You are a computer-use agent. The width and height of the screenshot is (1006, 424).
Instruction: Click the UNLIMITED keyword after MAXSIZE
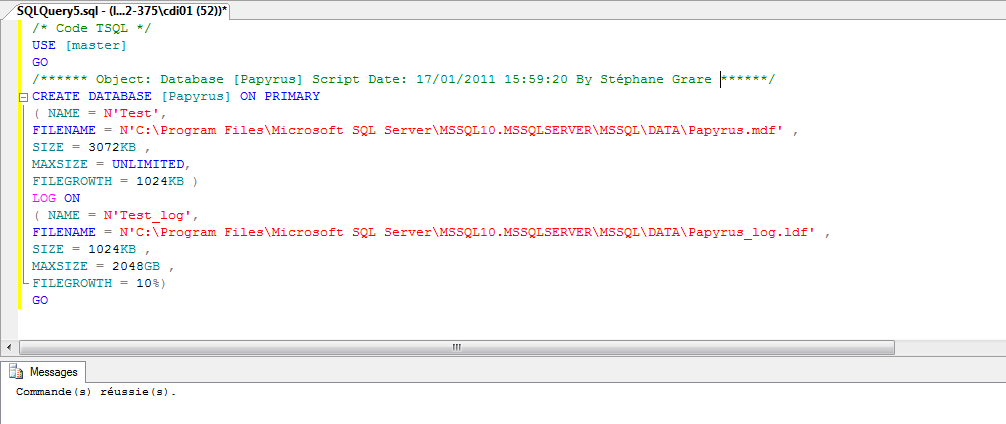[147, 164]
